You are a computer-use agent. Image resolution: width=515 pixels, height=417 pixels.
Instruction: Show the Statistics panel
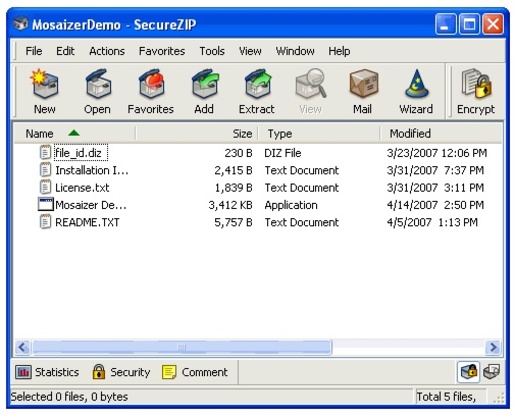click(47, 372)
